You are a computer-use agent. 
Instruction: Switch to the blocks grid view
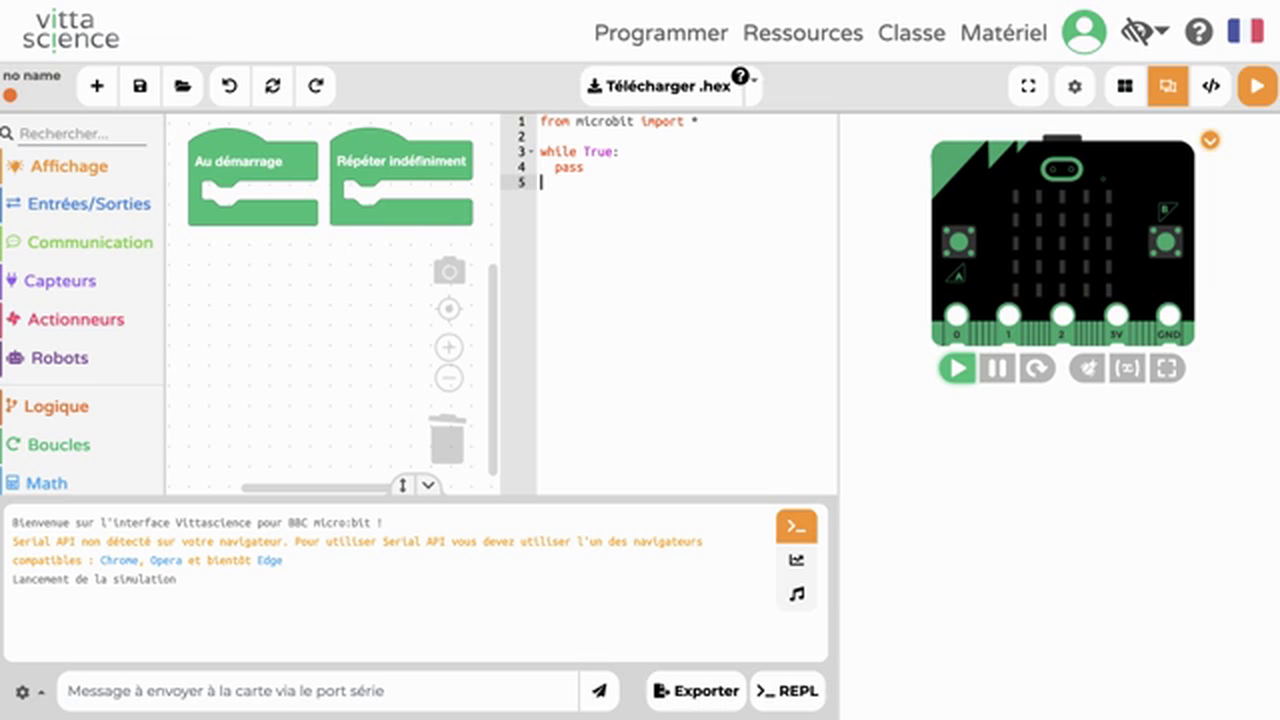point(1124,86)
